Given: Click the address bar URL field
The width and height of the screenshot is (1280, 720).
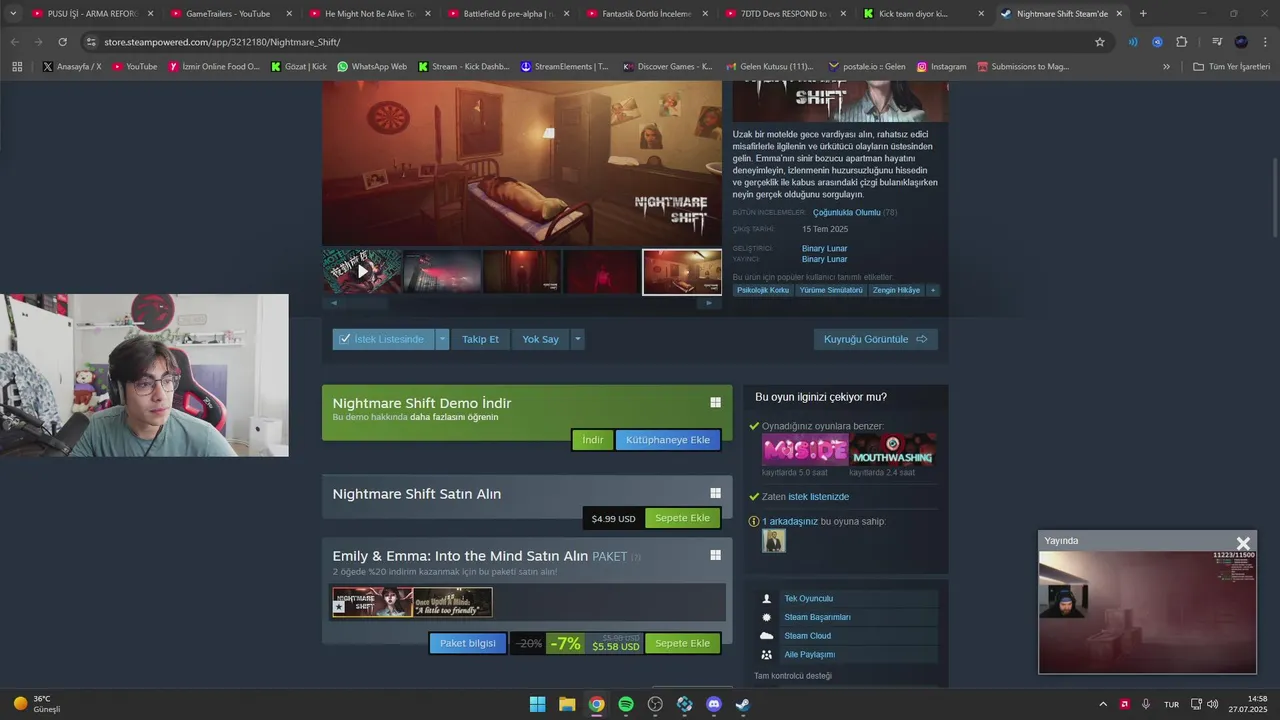Looking at the screenshot, I should [590, 42].
